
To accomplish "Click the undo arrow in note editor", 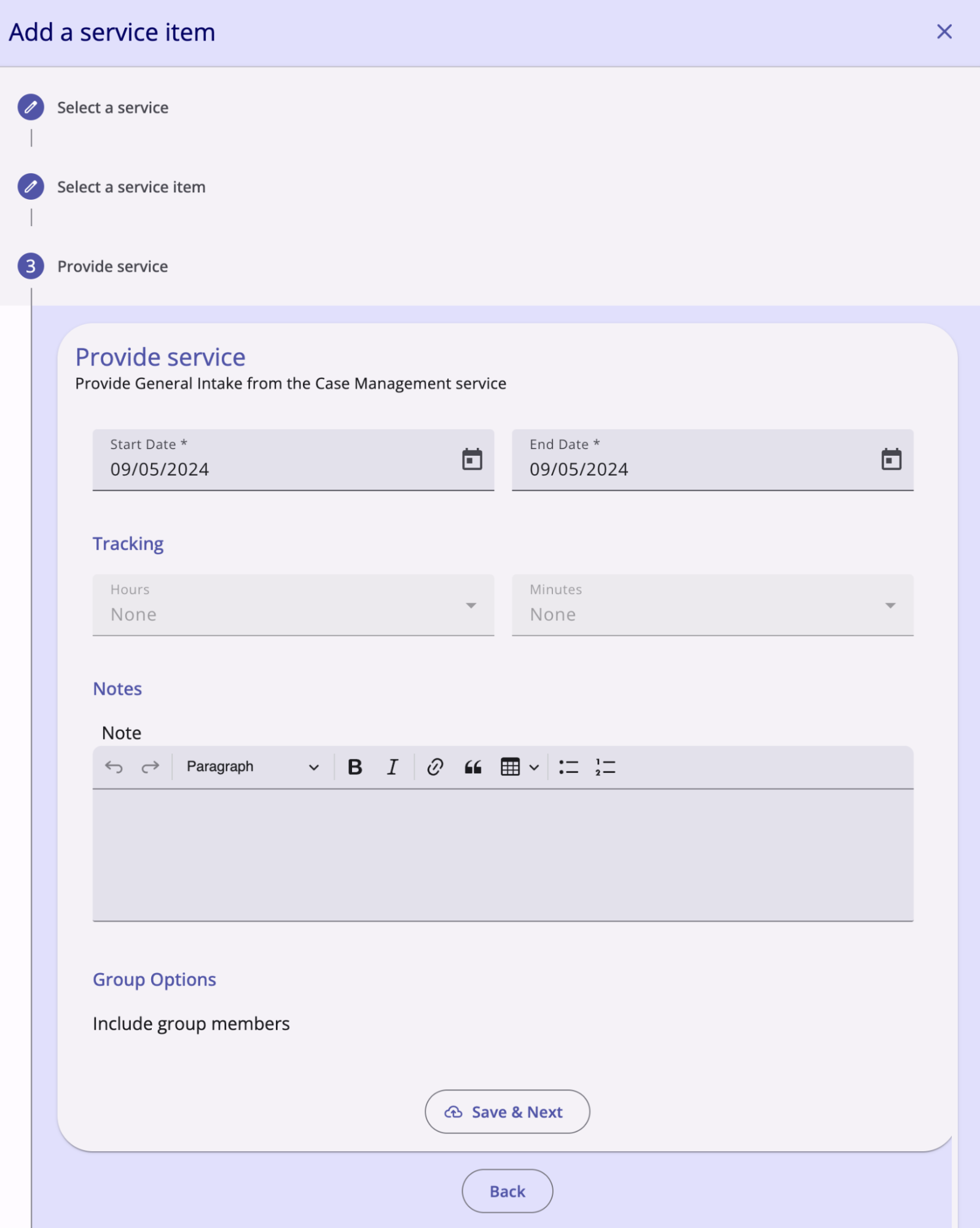I will coord(114,767).
